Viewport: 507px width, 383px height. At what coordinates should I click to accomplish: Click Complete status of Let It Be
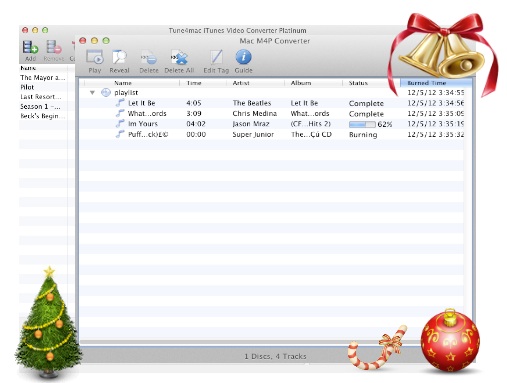366,103
